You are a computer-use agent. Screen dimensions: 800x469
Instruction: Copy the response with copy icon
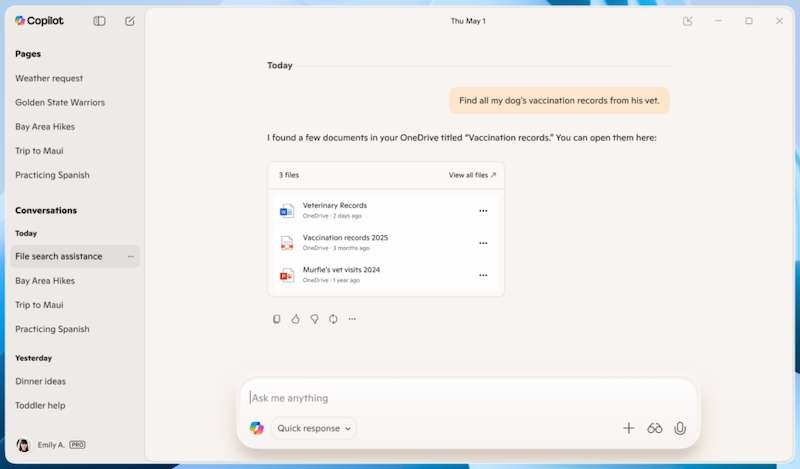coord(277,319)
